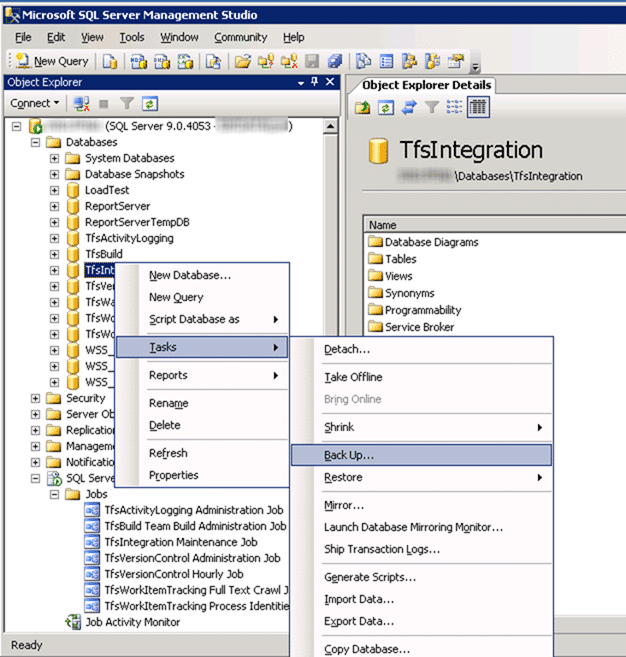The height and width of the screenshot is (657, 626).
Task: Select Ship Transaction Logs... menu entry
Action: [422, 549]
